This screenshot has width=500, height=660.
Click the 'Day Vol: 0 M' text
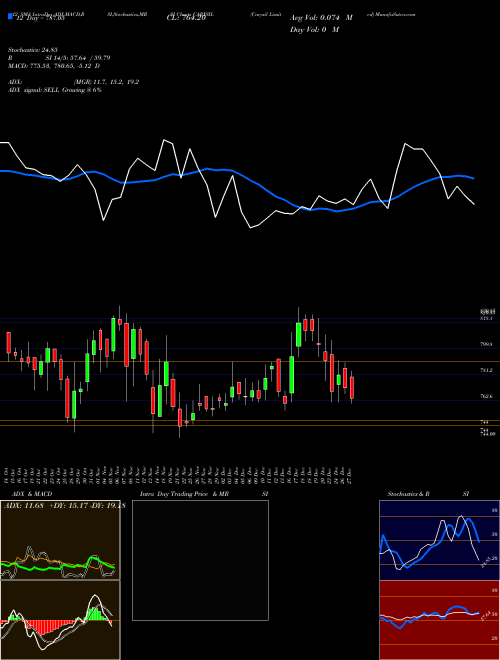click(314, 30)
